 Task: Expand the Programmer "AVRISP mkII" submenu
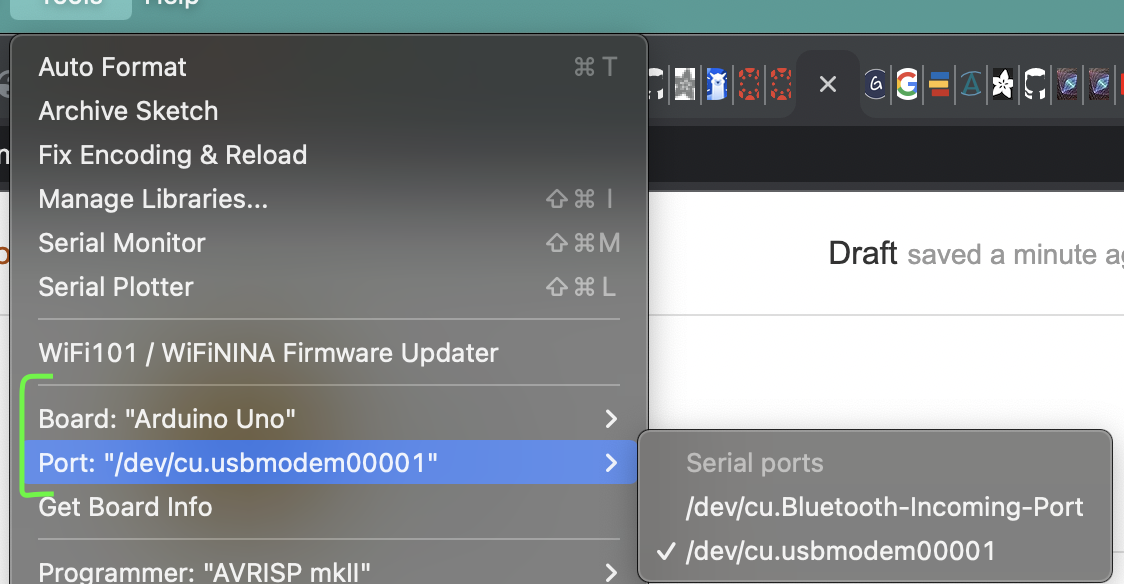tap(611, 573)
